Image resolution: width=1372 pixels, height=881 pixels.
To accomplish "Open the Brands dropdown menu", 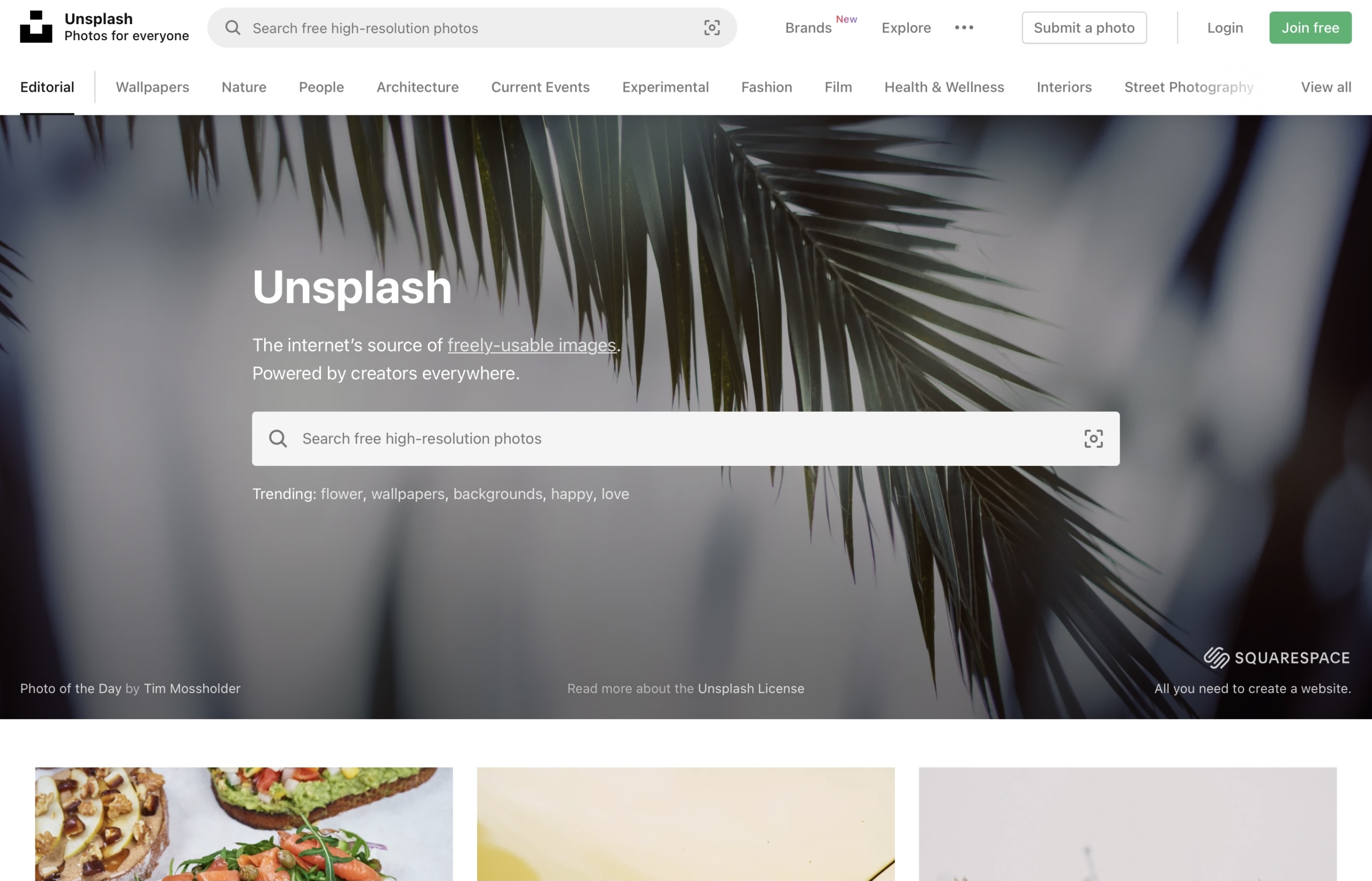I will tap(808, 27).
